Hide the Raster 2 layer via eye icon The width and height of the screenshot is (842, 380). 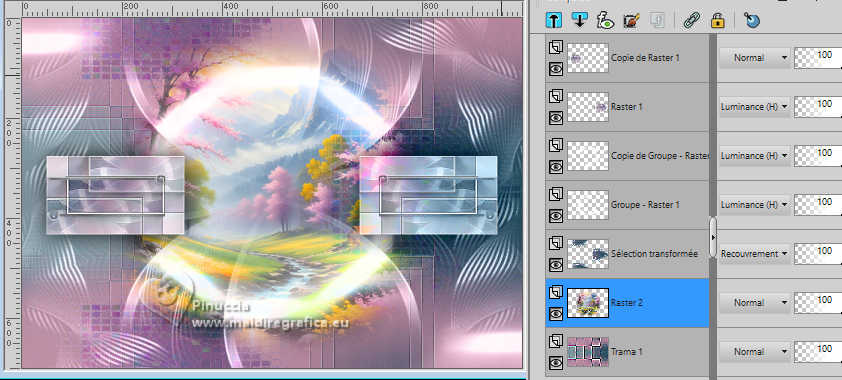click(x=556, y=313)
